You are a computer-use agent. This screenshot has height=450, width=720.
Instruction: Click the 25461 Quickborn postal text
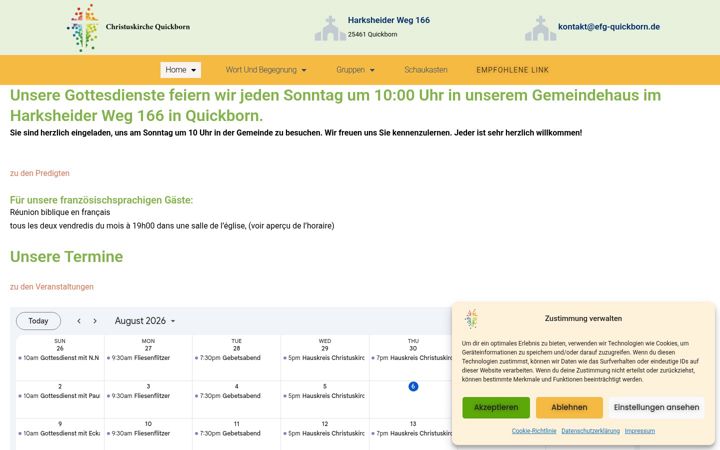372,34
